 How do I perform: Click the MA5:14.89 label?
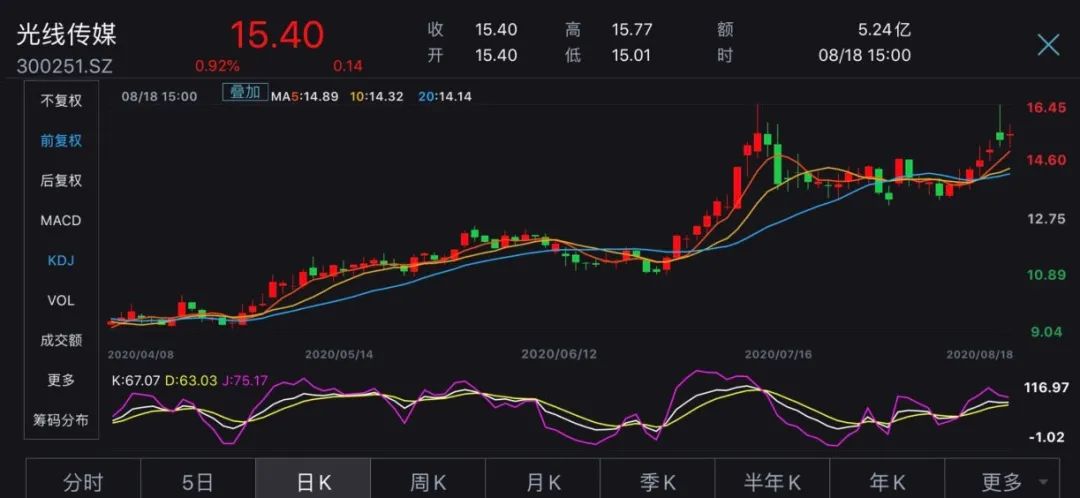[304, 96]
